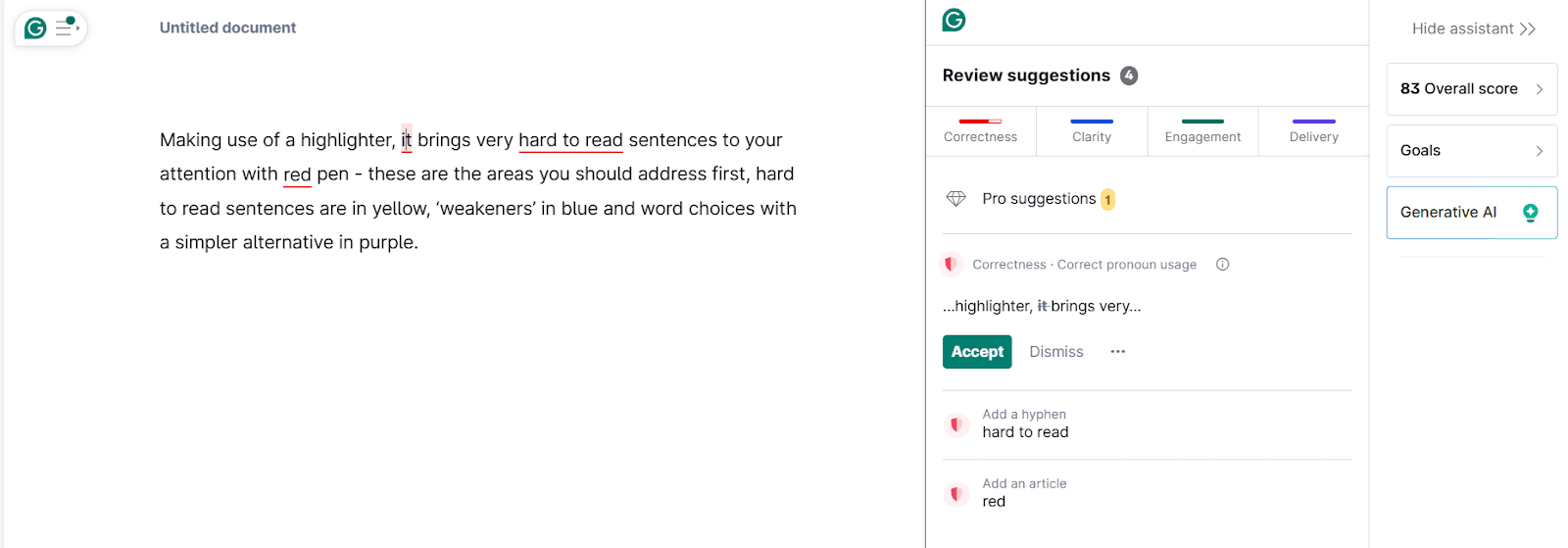Switch to the Clarity tab

(x=1092, y=131)
